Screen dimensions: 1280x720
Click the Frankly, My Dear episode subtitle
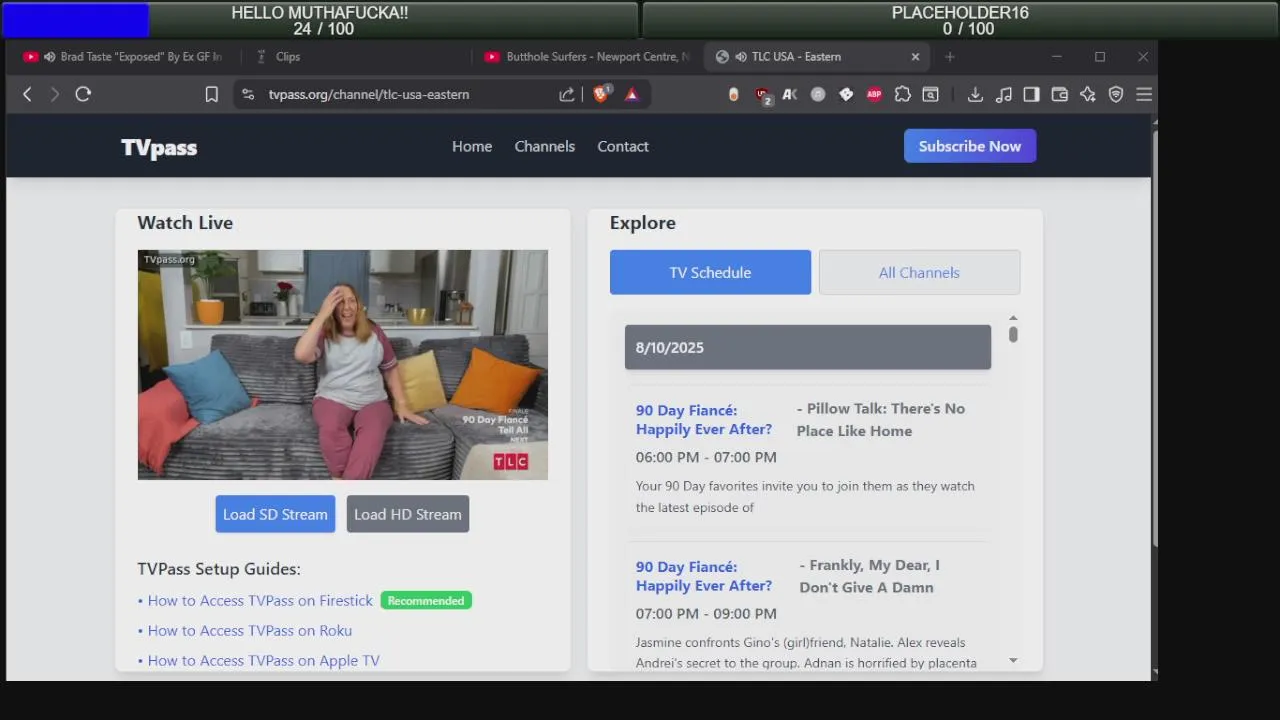pyautogui.click(x=870, y=576)
